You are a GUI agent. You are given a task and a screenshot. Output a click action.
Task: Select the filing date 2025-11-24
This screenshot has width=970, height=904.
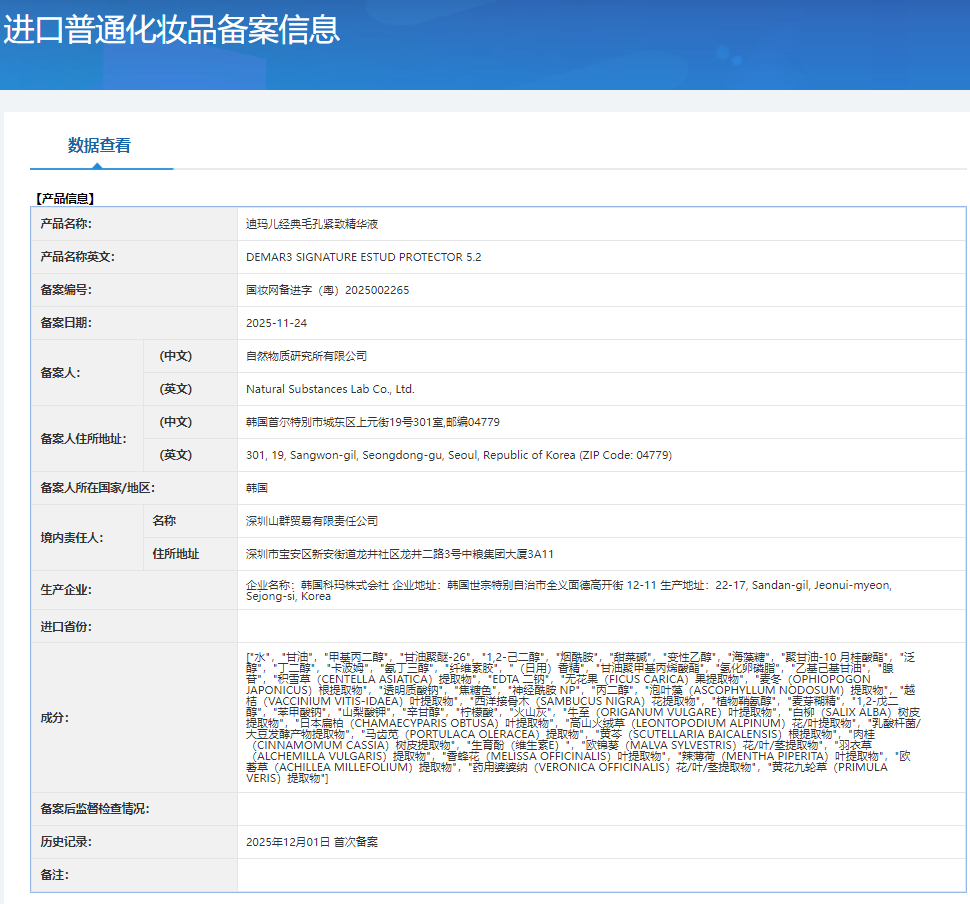(x=276, y=323)
